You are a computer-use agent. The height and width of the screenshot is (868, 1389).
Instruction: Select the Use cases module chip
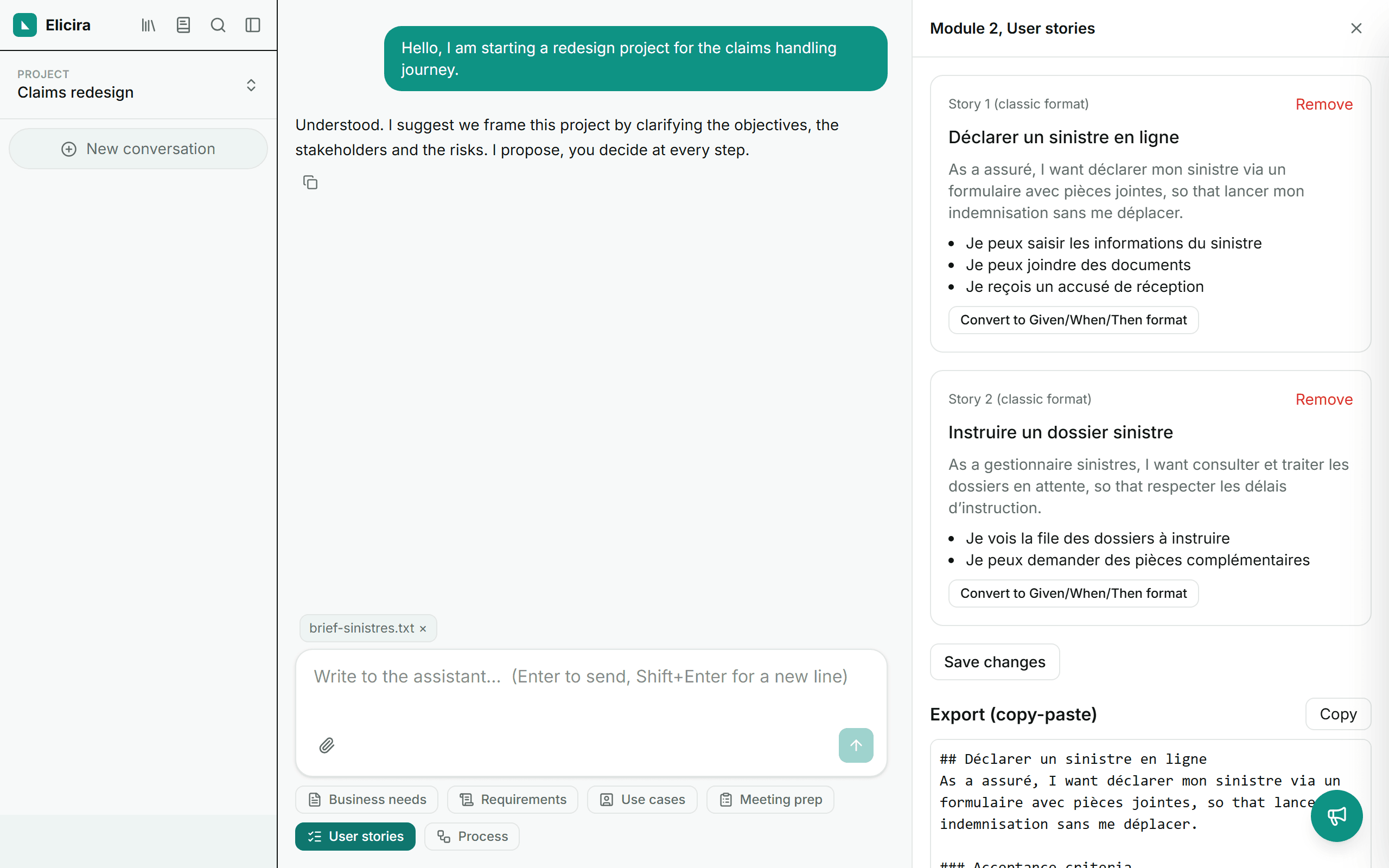tap(642, 799)
